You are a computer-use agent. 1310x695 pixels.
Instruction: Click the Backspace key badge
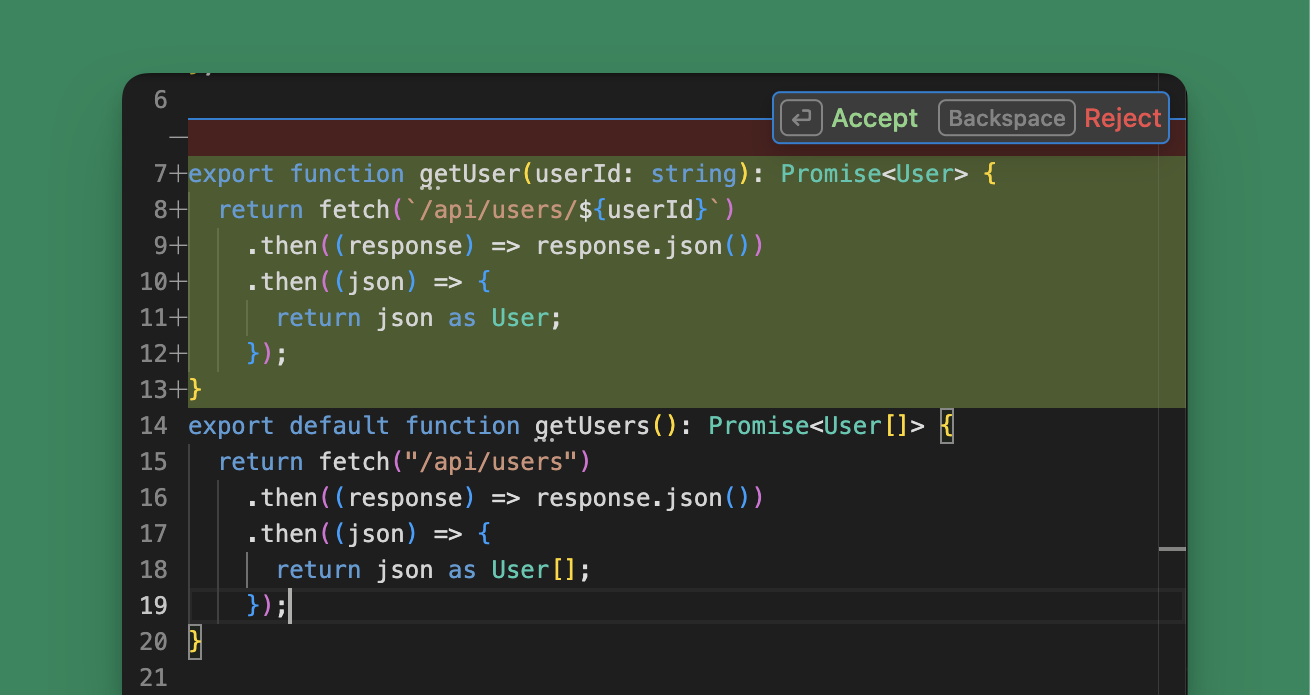click(1007, 118)
